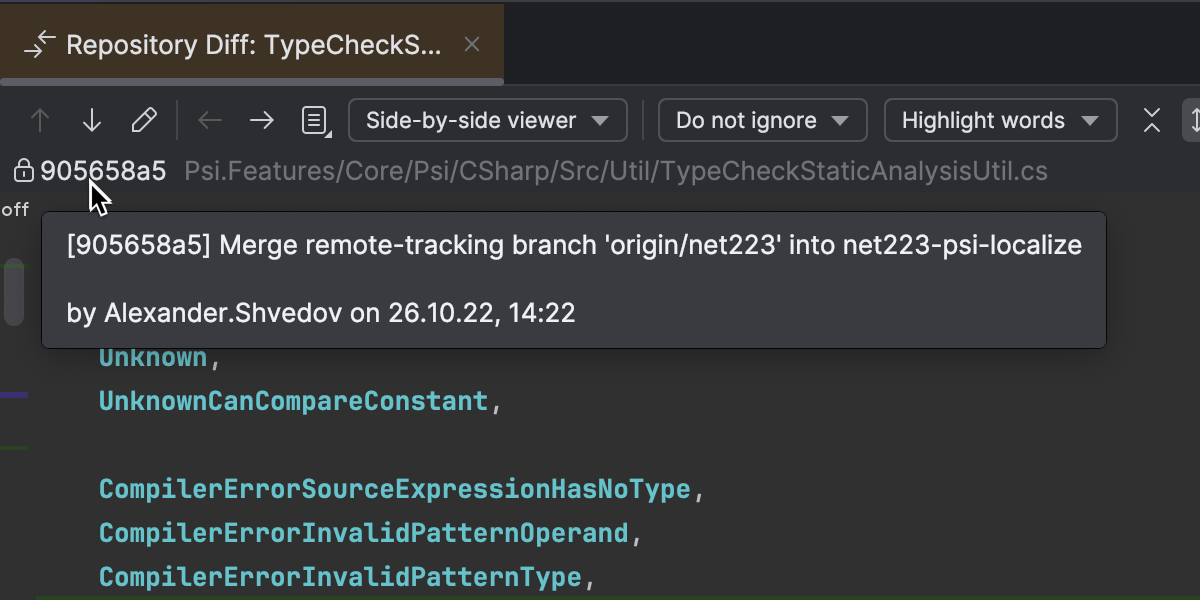
Task: Open the file list icon
Action: coord(315,121)
